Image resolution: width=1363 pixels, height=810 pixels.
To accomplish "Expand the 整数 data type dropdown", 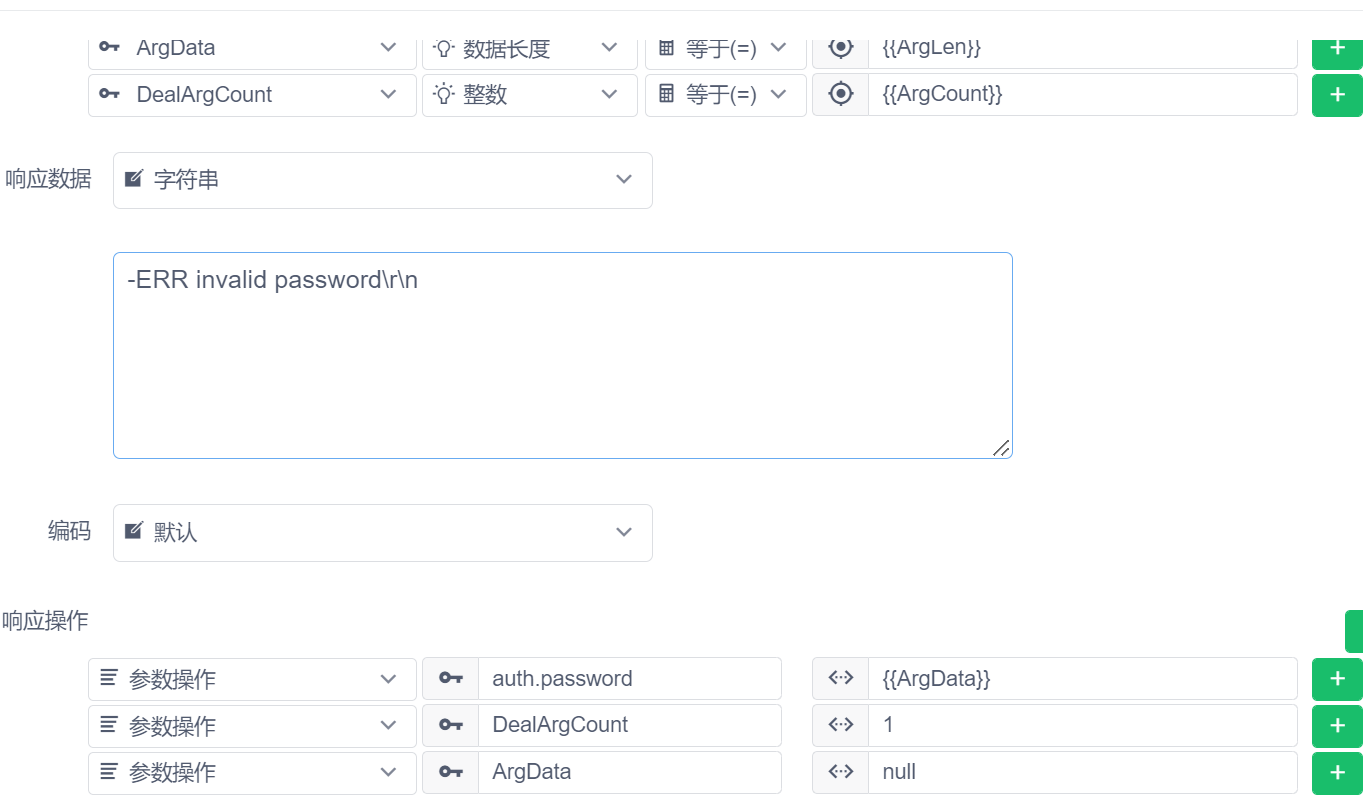I will [529, 95].
